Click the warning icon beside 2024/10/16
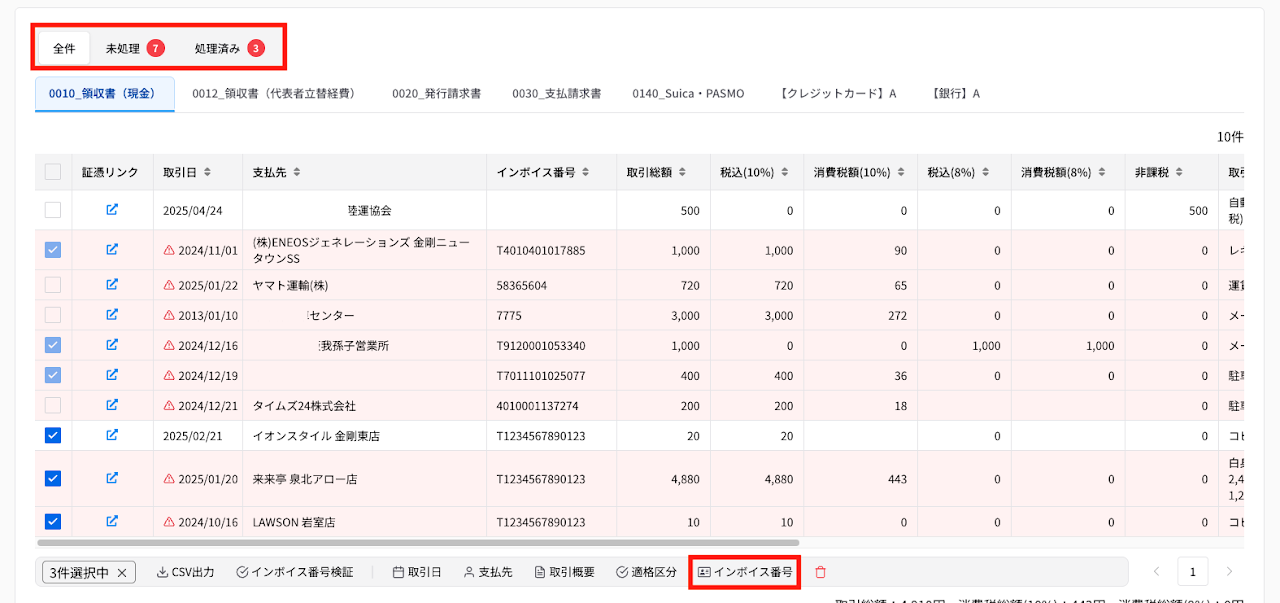 pyautogui.click(x=169, y=522)
